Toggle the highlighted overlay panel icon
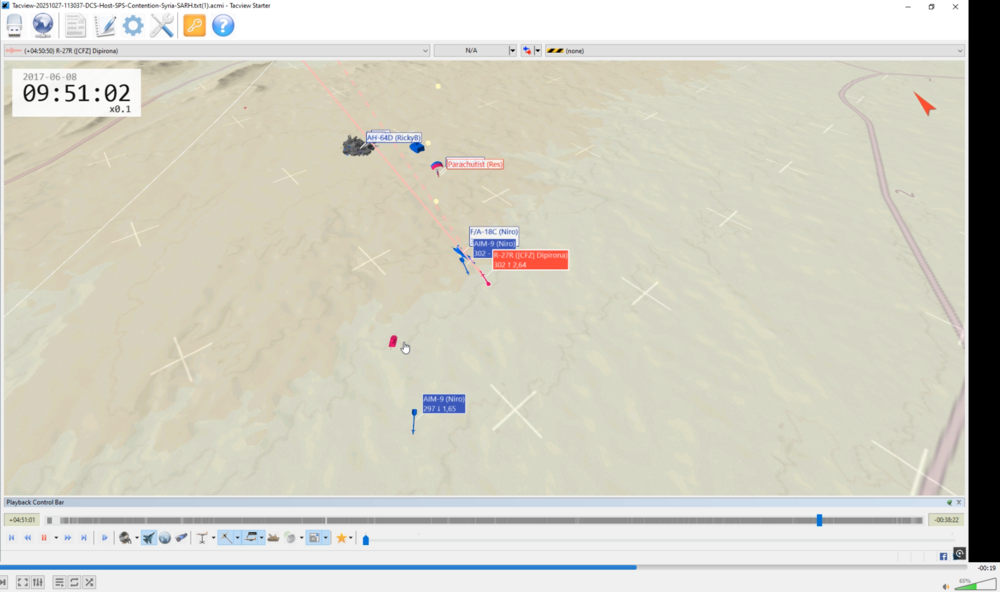The height and width of the screenshot is (592, 1000). (314, 538)
